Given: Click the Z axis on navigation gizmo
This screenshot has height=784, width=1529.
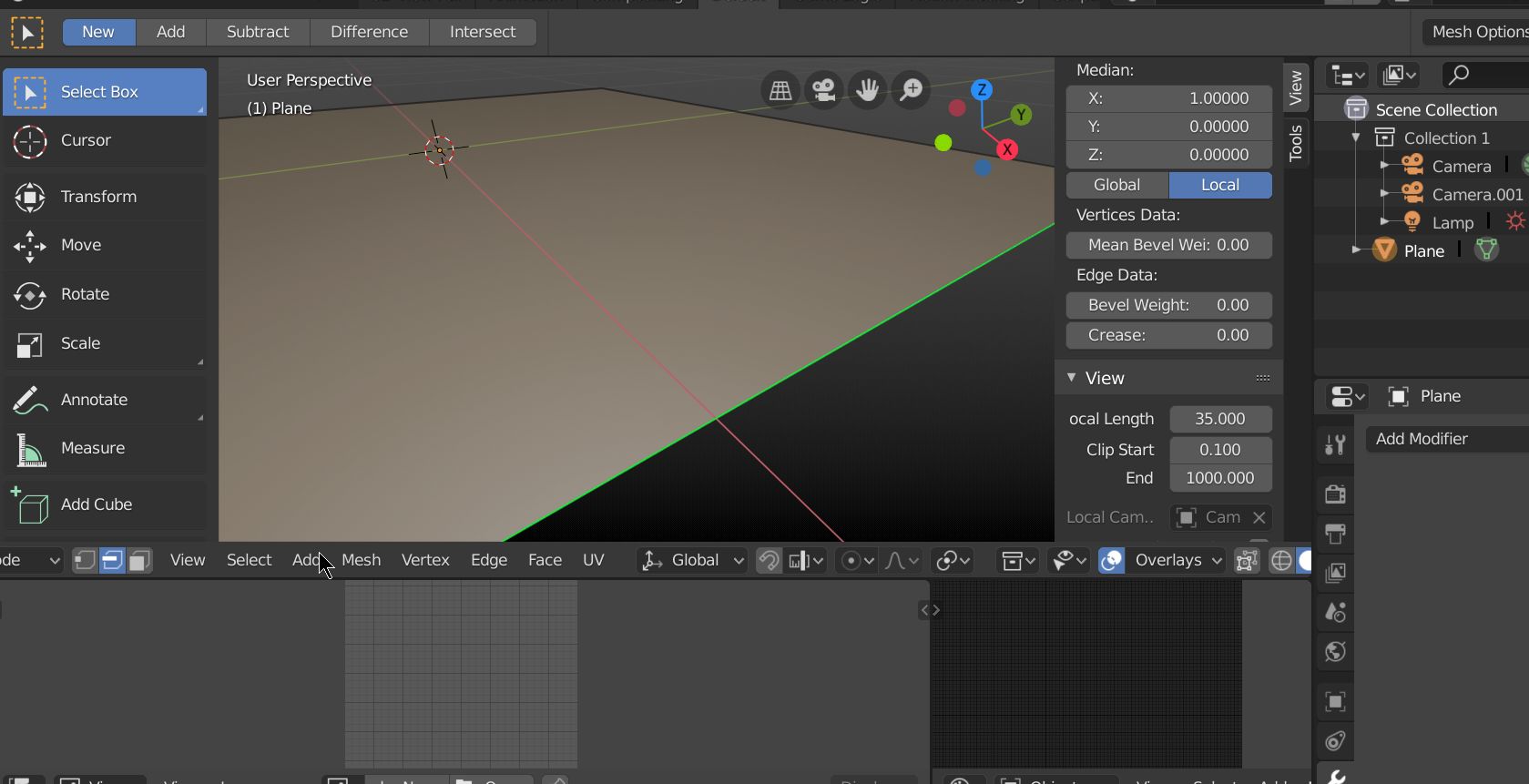Looking at the screenshot, I should point(981,89).
